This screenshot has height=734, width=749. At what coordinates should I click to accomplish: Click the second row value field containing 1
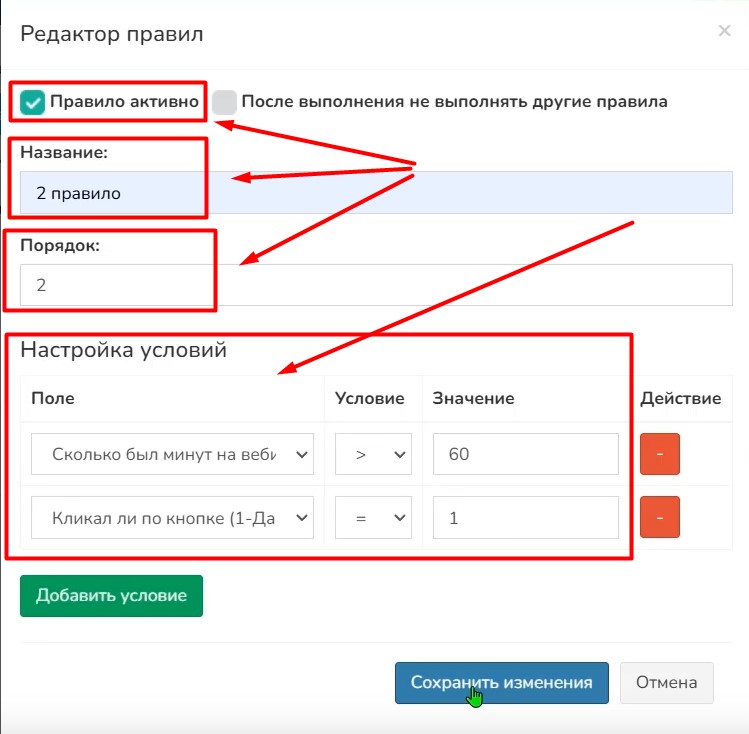[526, 517]
